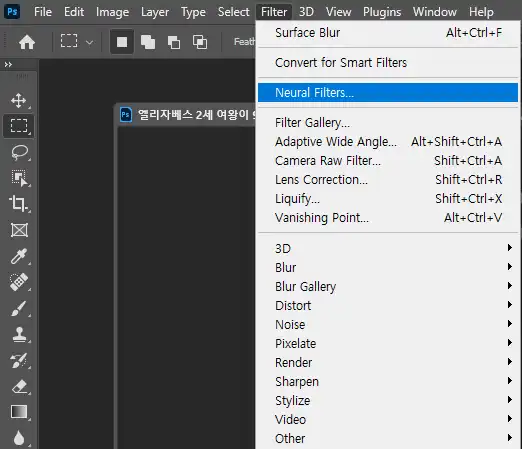Image resolution: width=522 pixels, height=449 pixels.
Task: Expand the Noise submenu
Action: (x=388, y=324)
